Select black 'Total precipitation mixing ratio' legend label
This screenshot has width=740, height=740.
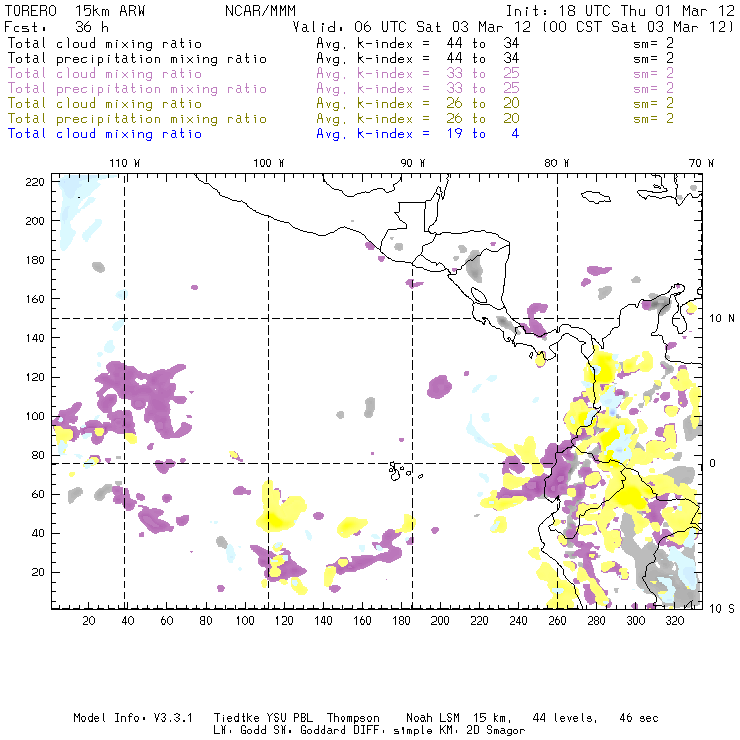(x=137, y=59)
